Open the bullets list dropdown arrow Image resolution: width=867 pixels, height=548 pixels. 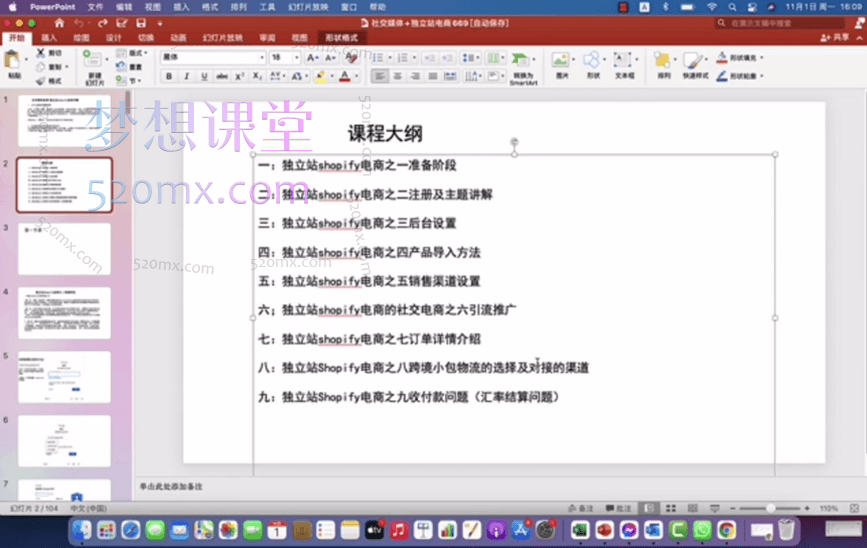coord(390,58)
